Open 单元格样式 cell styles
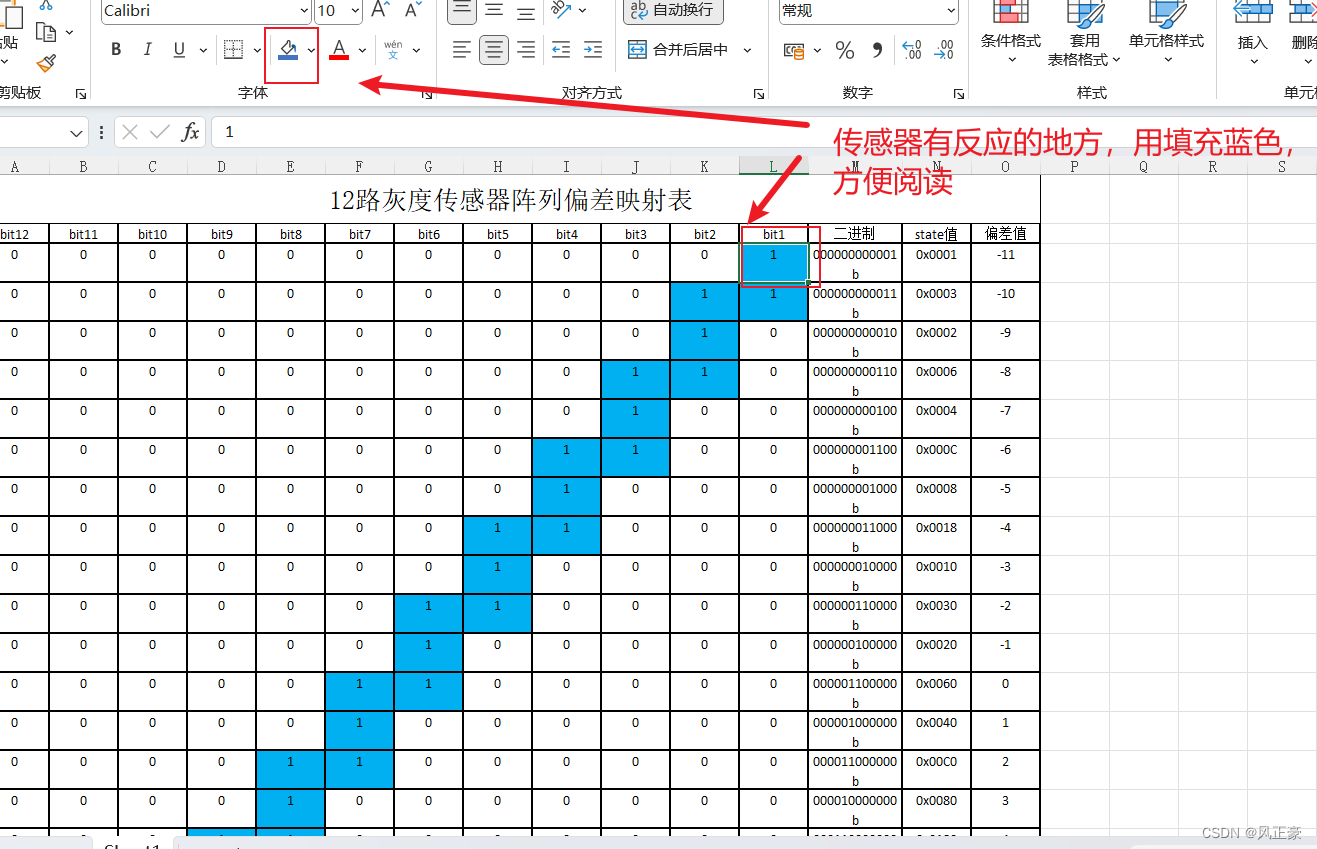 (x=1166, y=34)
